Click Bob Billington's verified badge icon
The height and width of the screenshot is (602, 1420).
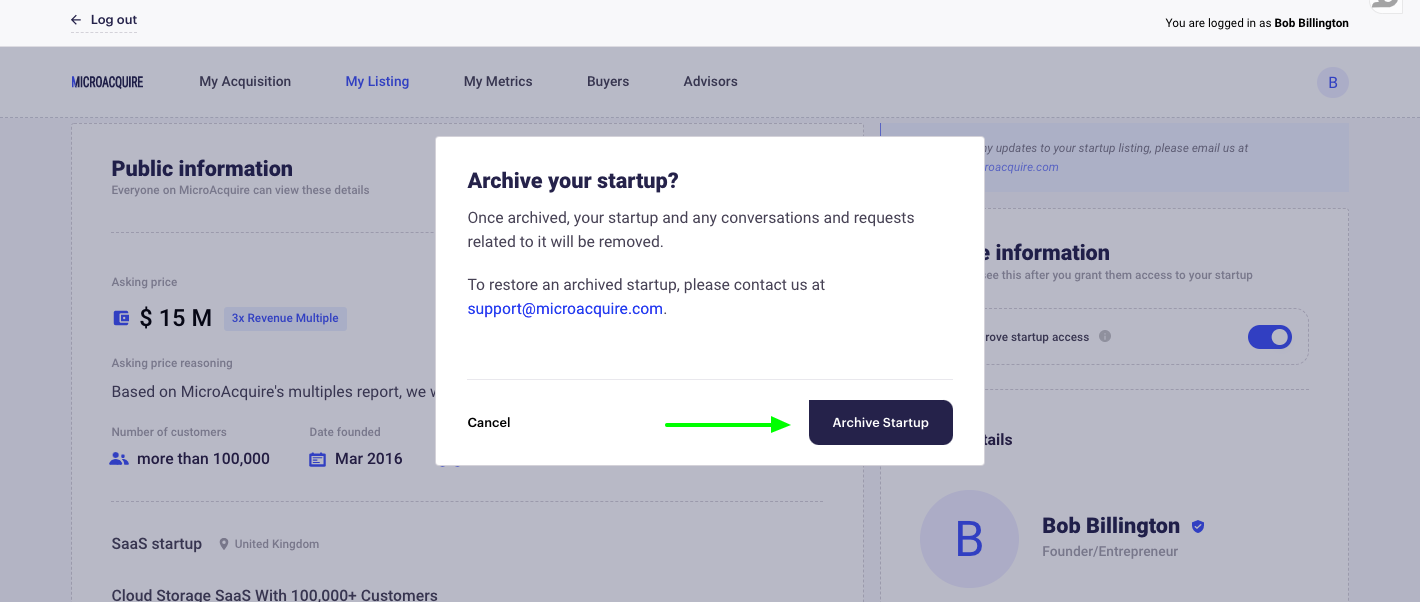pyautogui.click(x=1198, y=526)
